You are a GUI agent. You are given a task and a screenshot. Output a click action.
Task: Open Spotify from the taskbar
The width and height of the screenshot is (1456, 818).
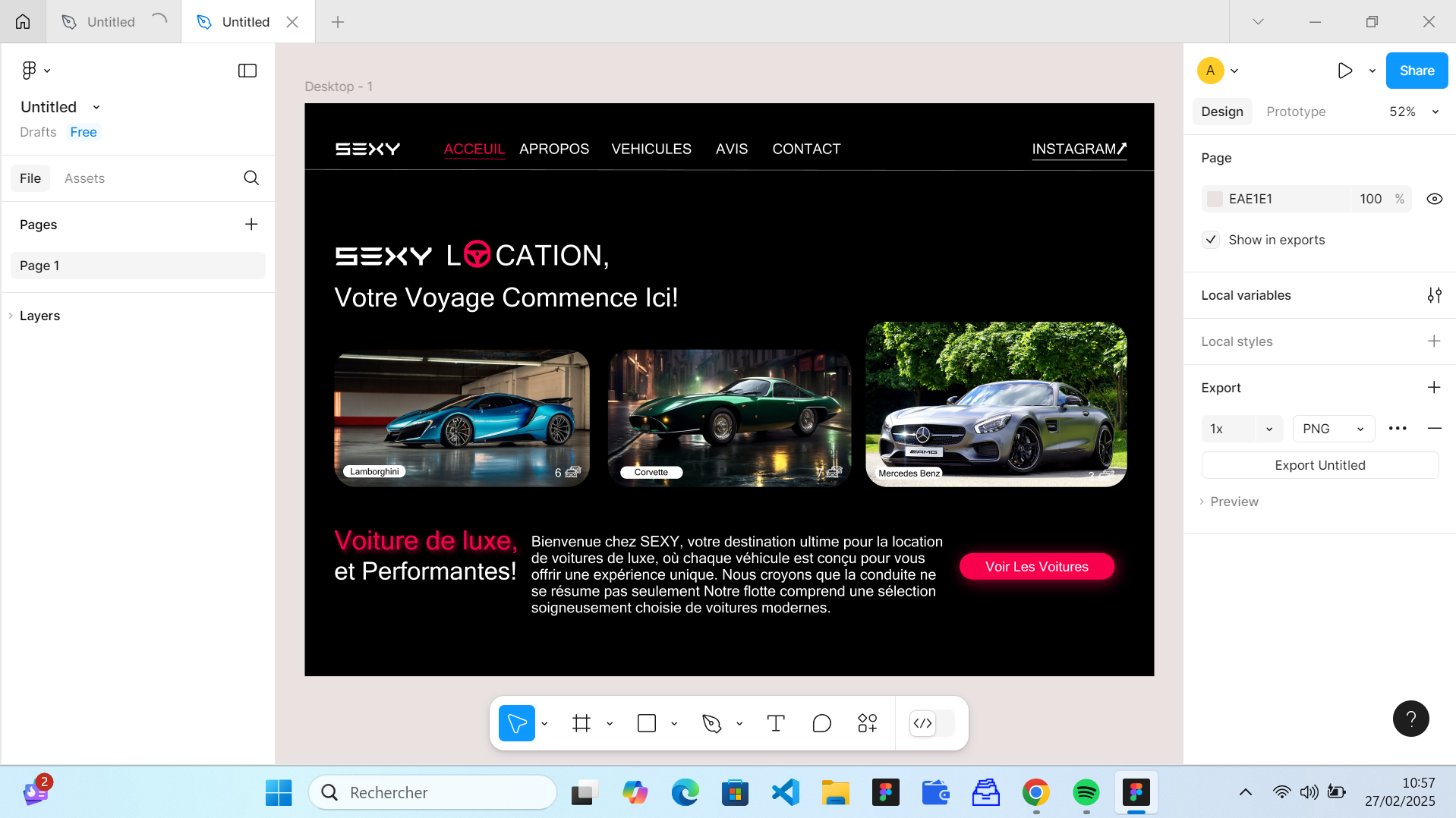click(1086, 792)
